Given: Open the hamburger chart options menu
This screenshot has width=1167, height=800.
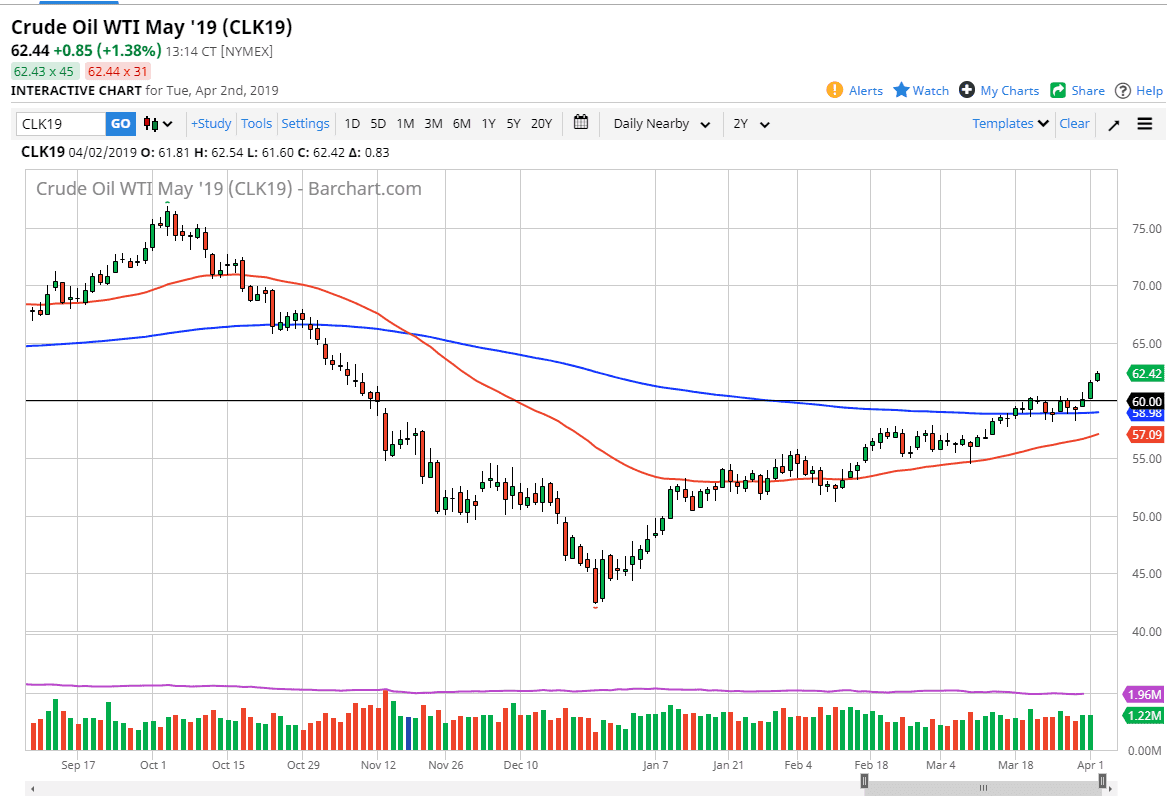Looking at the screenshot, I should click(1144, 124).
